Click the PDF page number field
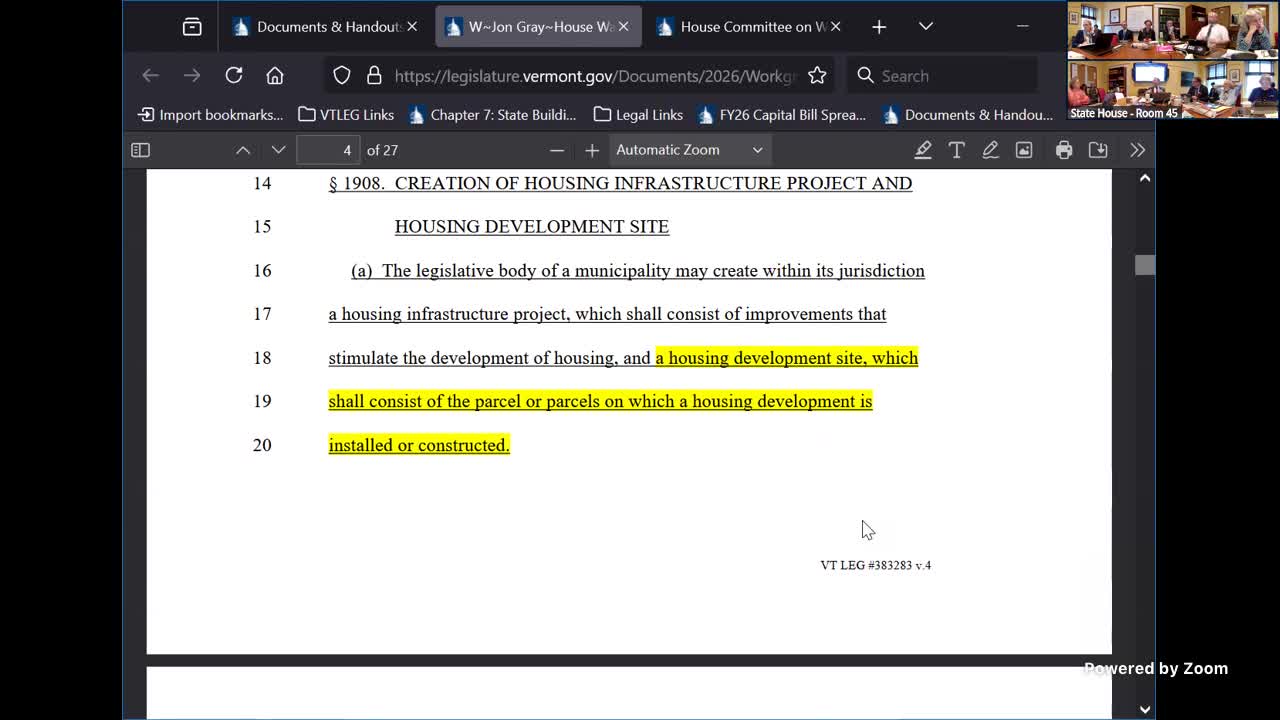 [328, 150]
